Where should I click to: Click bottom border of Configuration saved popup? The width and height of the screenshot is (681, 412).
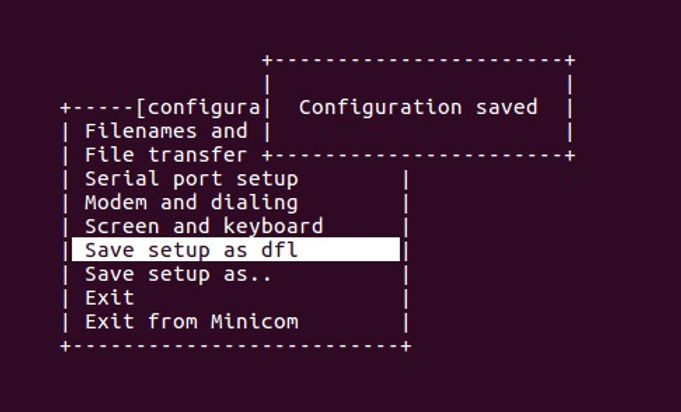click(x=418, y=155)
